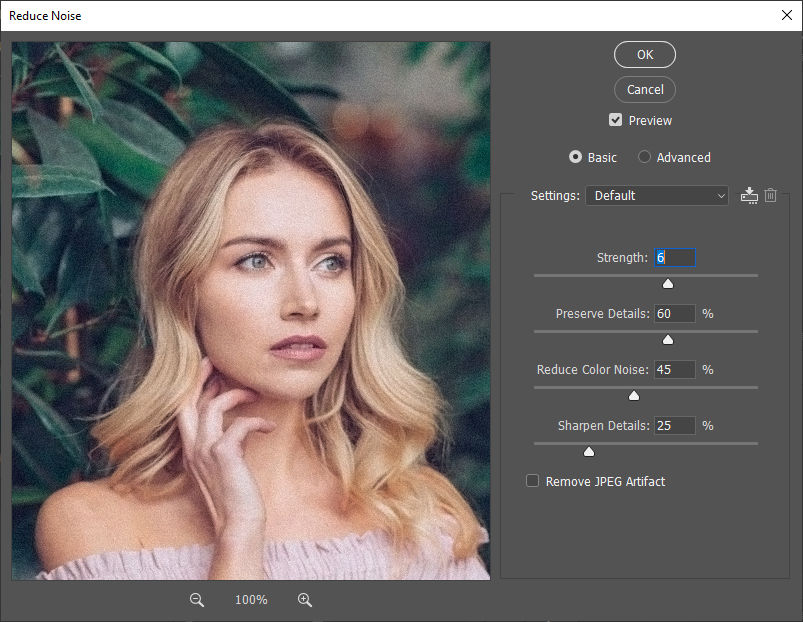803x622 pixels.
Task: Focus the Strength value field
Action: [675, 258]
